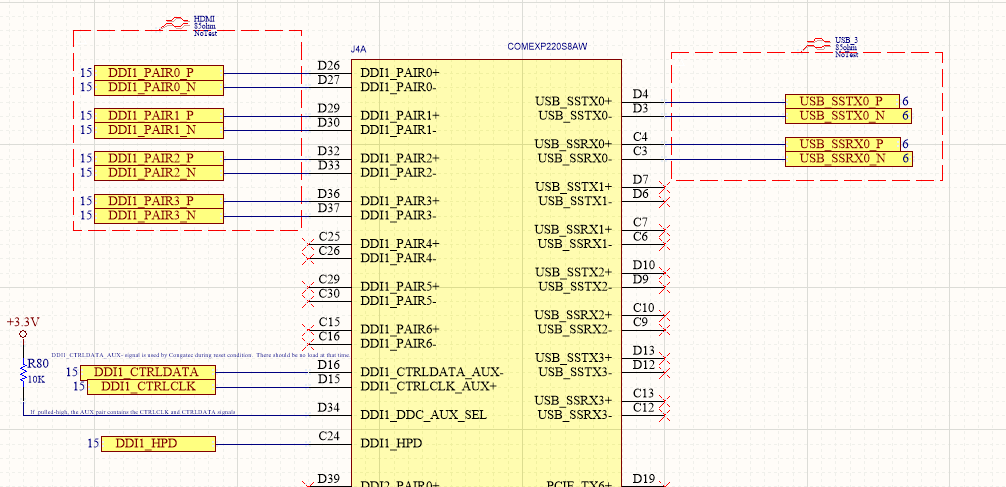Select the DDI1_PAIR2_N port
Screen dimensions: 1006x487
(158, 173)
